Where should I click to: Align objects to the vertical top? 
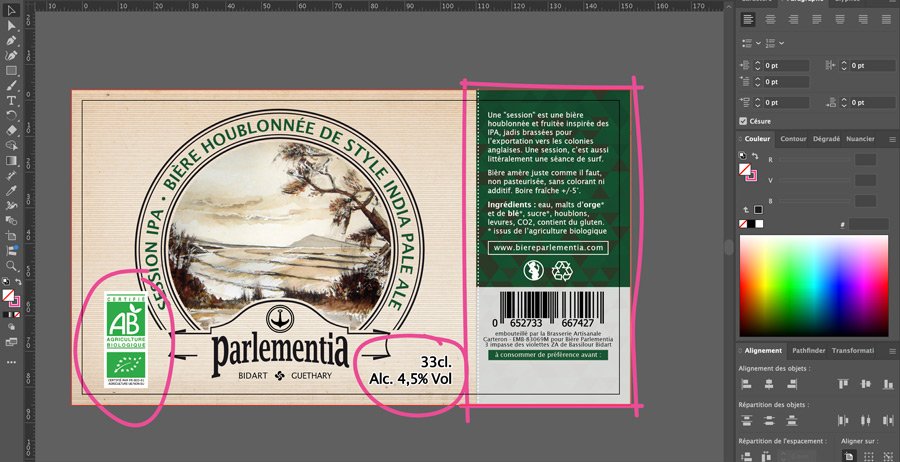point(843,384)
